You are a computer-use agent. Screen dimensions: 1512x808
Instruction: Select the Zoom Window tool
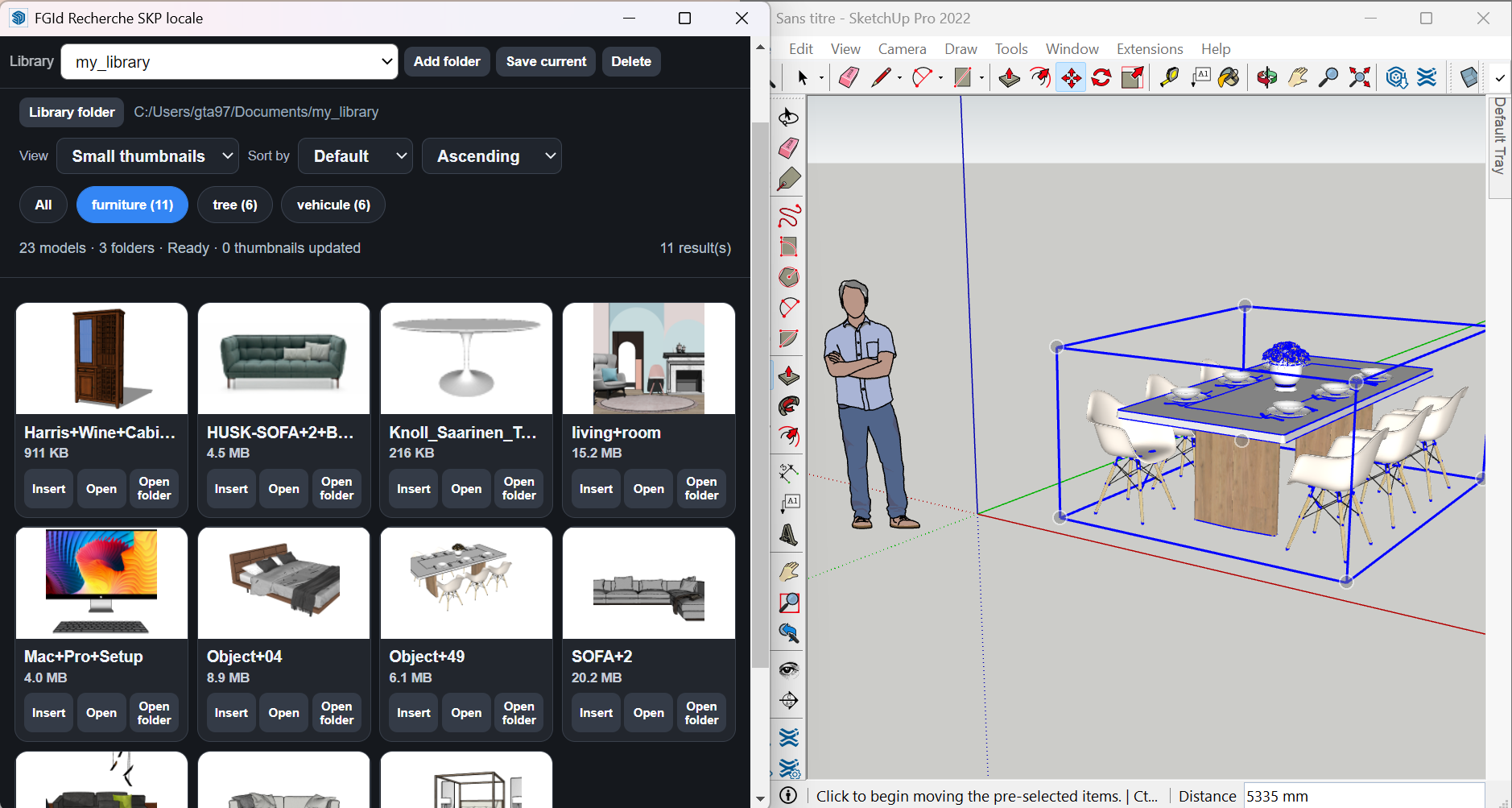[x=789, y=603]
